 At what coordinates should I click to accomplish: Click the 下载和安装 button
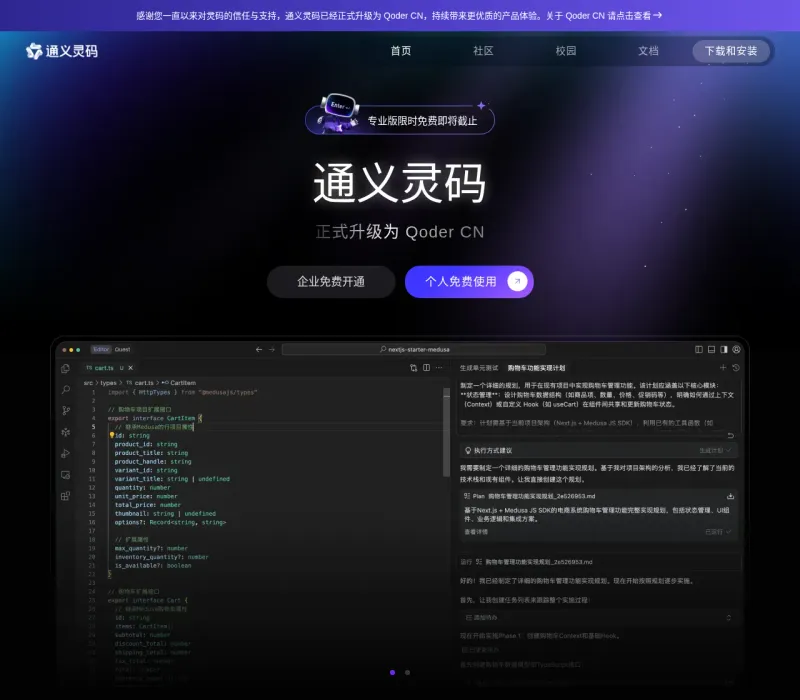coord(731,51)
